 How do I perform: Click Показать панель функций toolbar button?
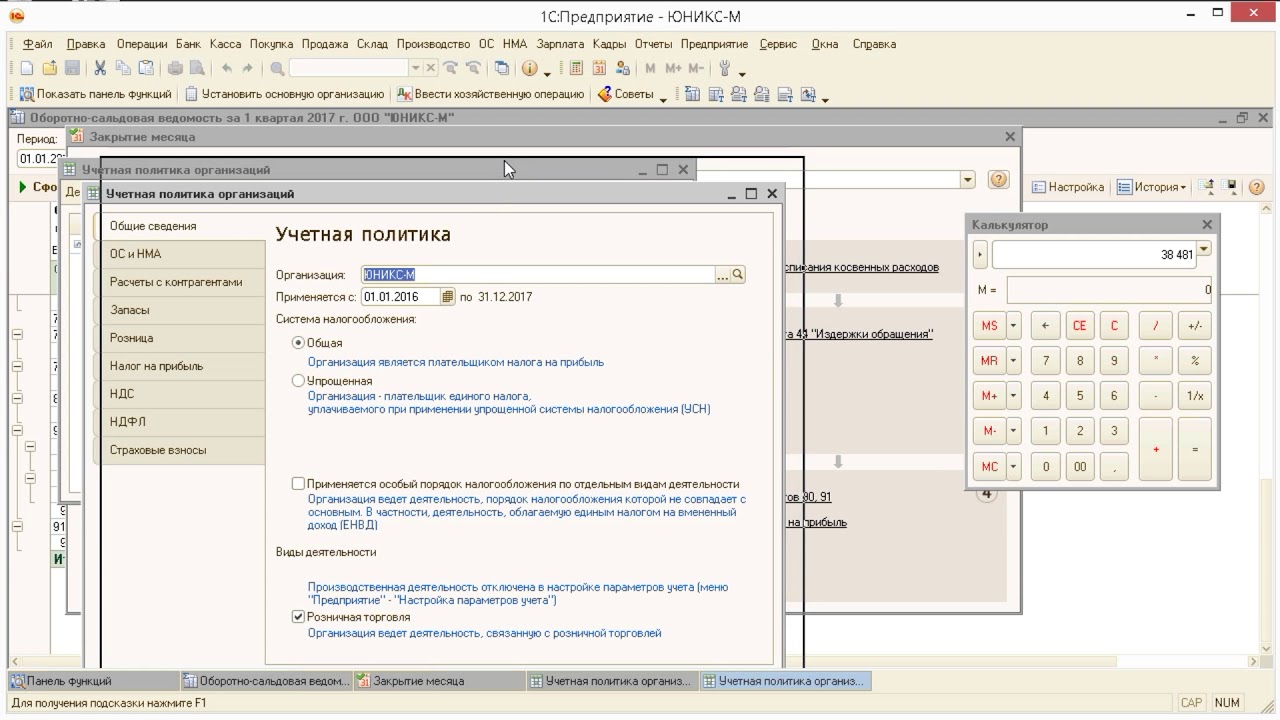click(x=95, y=94)
